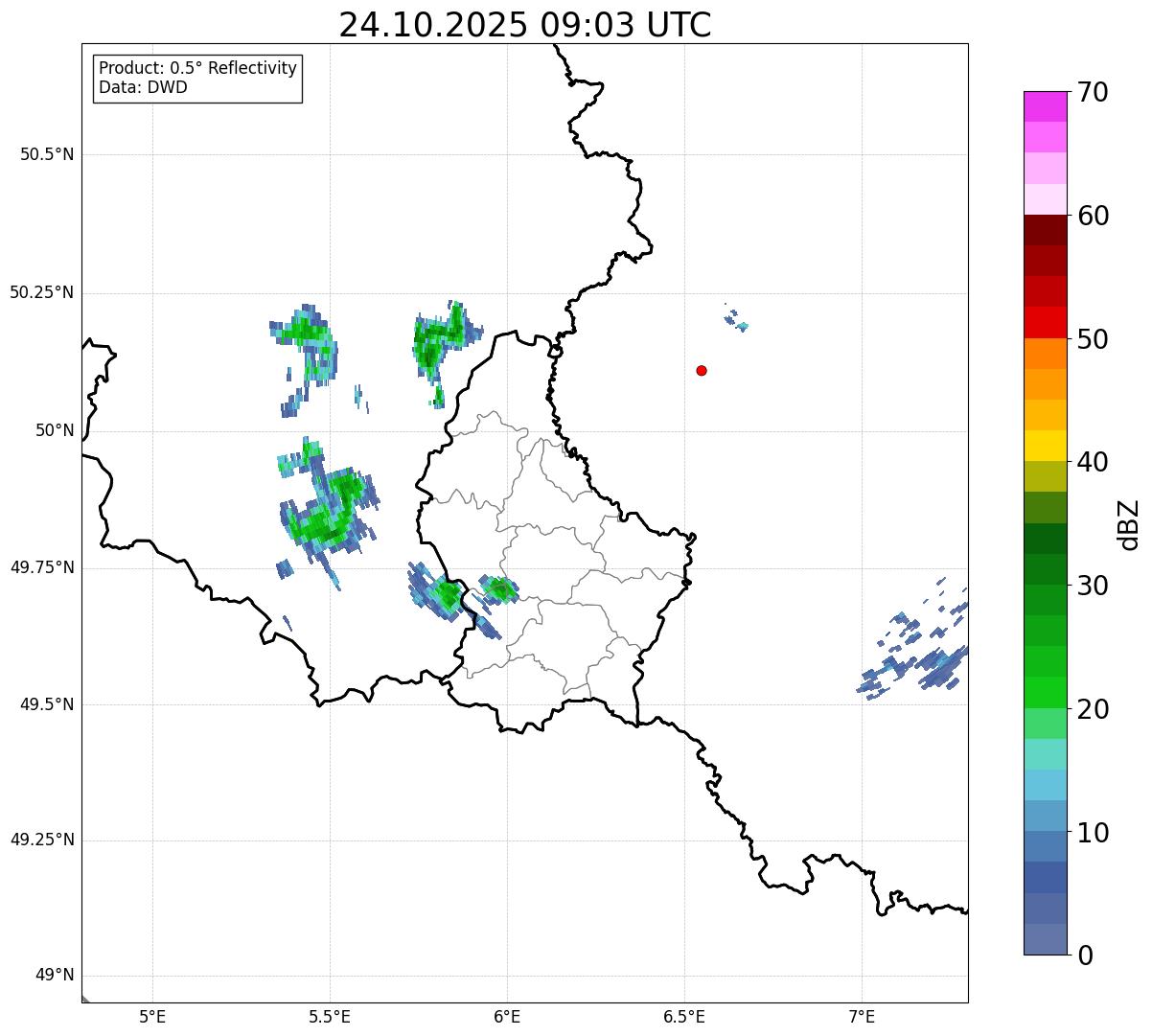Click the green echo cell near 6°E 49.7°N
Image resolution: width=1152 pixels, height=1036 pixels.
[x=498, y=589]
